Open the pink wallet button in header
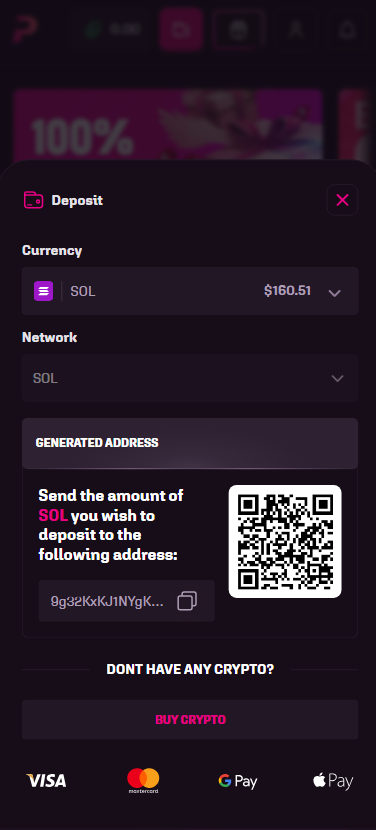Screen dimensions: 376x830 [182, 29]
